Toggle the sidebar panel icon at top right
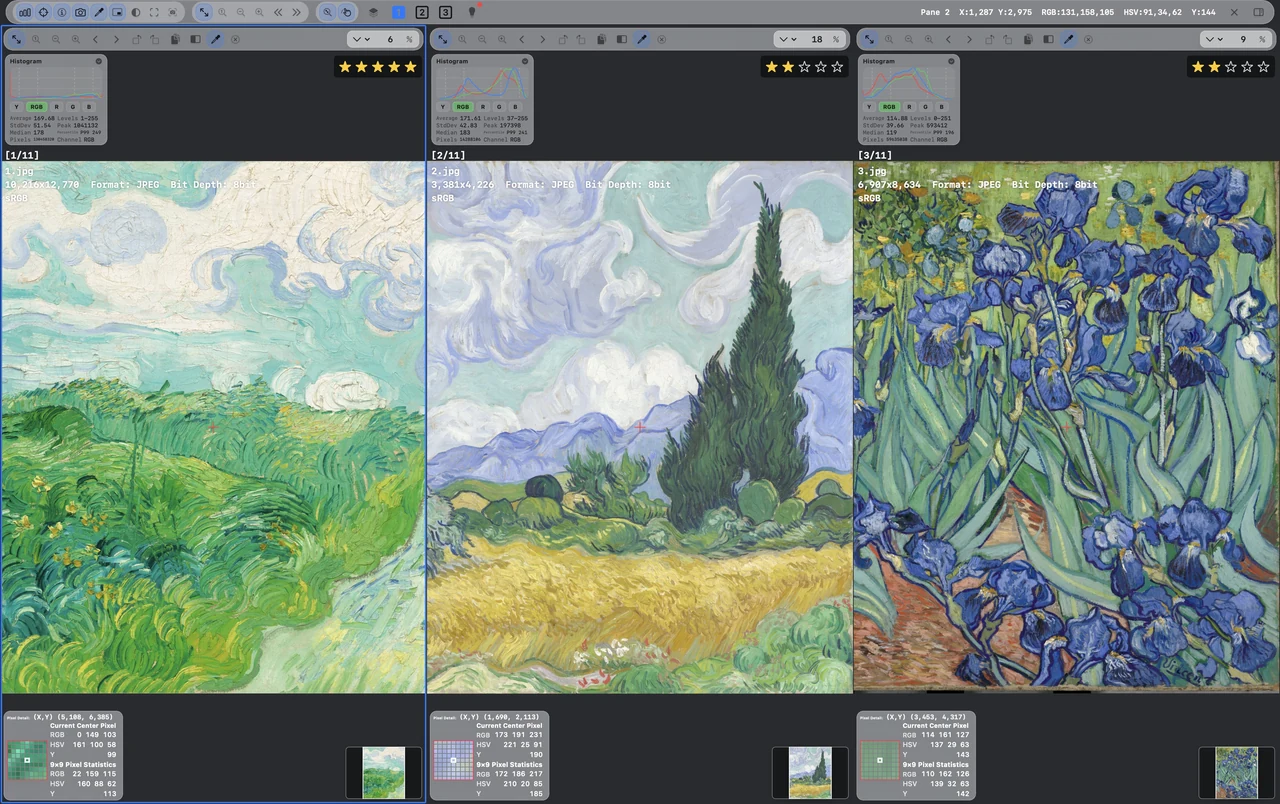Viewport: 1280px width, 804px height. [1259, 12]
